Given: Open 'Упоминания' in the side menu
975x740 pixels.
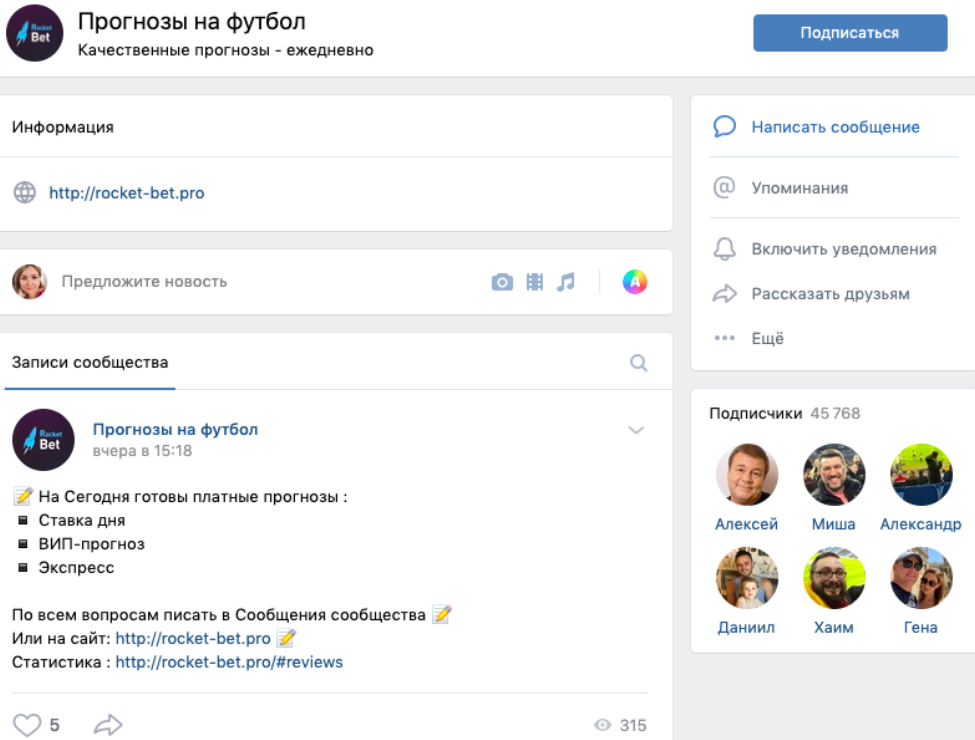Looking at the screenshot, I should tap(799, 188).
